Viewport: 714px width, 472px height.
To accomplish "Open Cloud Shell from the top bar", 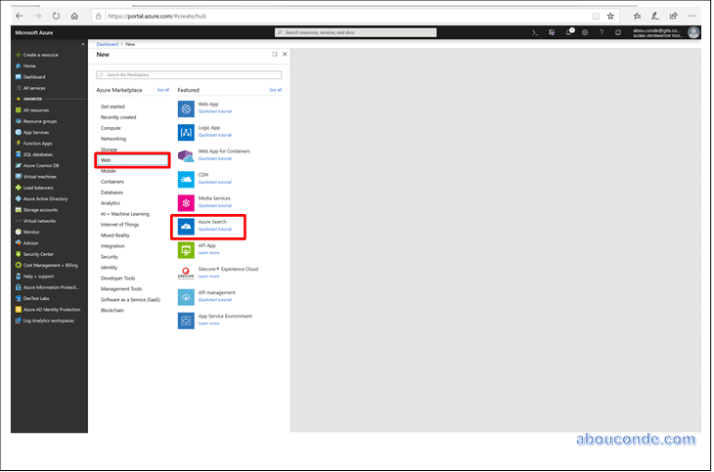I will (x=536, y=33).
